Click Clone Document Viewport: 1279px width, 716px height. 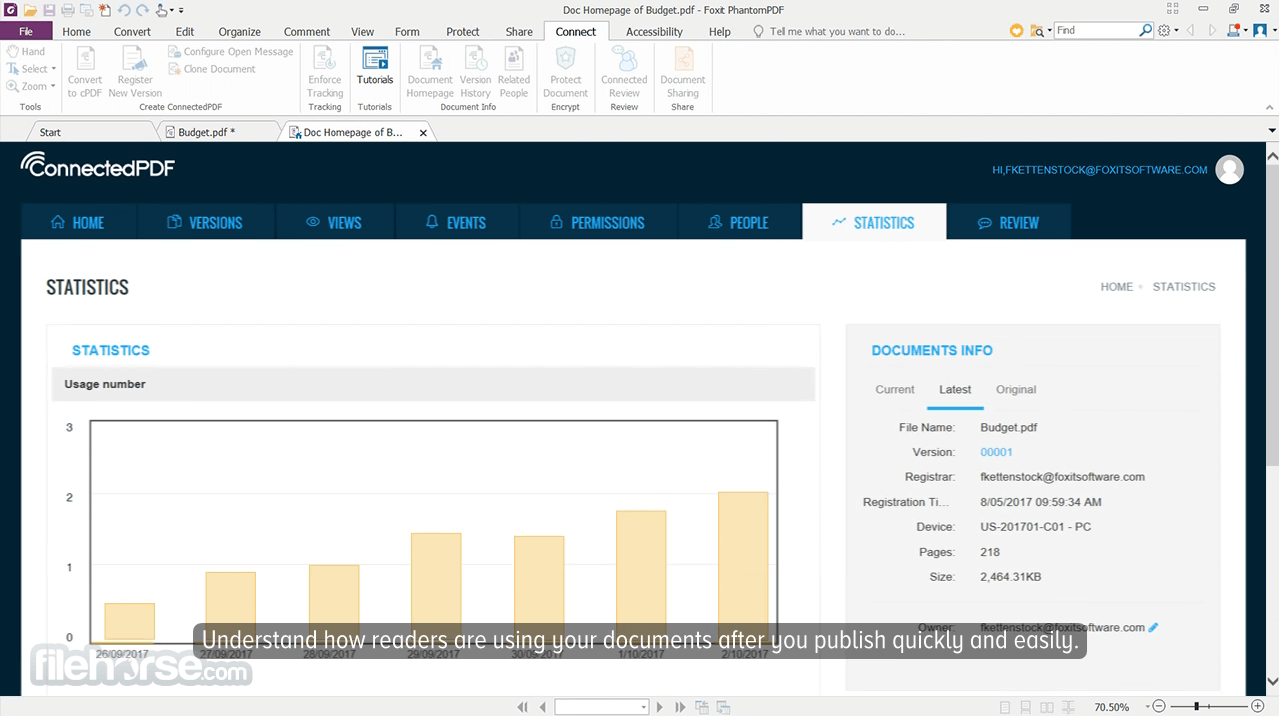pyautogui.click(x=212, y=69)
